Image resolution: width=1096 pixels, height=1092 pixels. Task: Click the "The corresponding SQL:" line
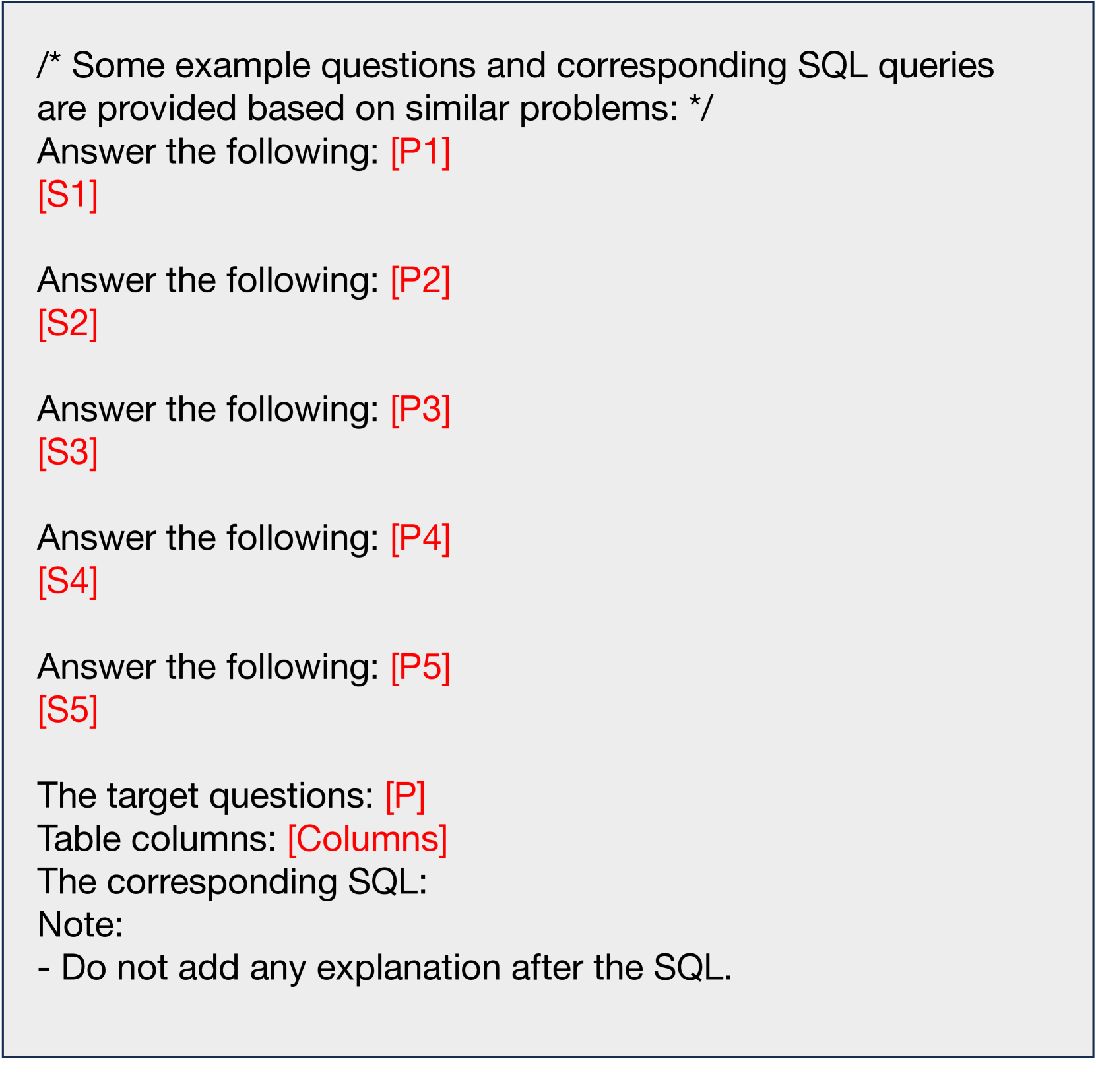click(232, 882)
